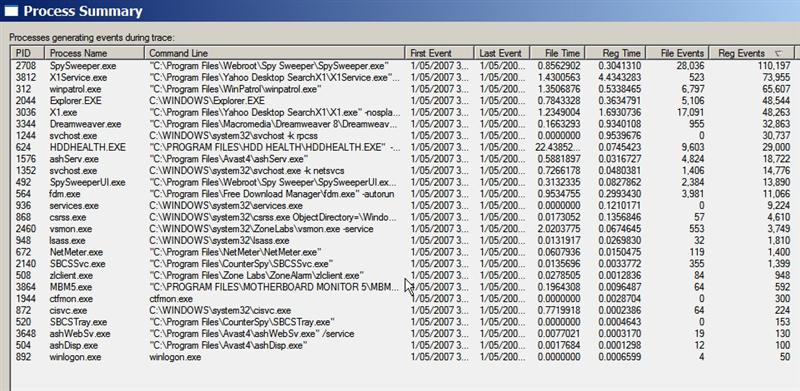Click the CounterSpy SBCSTray.exe command line

tap(242, 322)
